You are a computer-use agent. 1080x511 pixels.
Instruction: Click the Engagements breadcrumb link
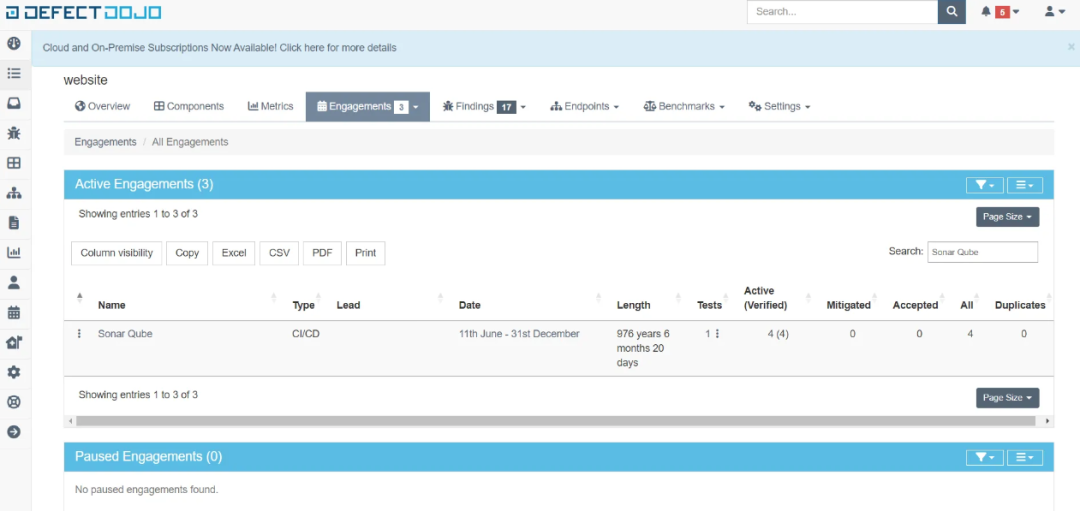tap(105, 142)
